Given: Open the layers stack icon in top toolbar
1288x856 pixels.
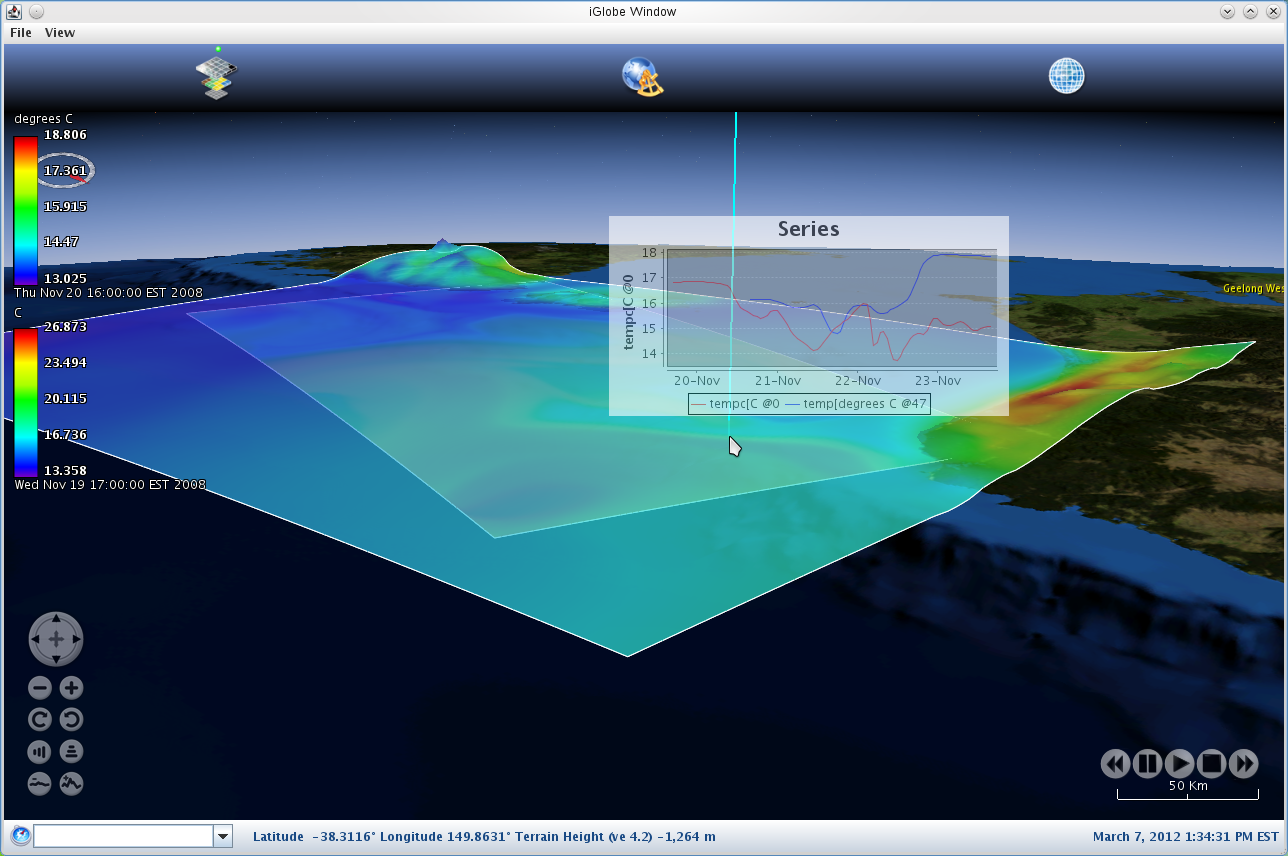Looking at the screenshot, I should [x=216, y=76].
